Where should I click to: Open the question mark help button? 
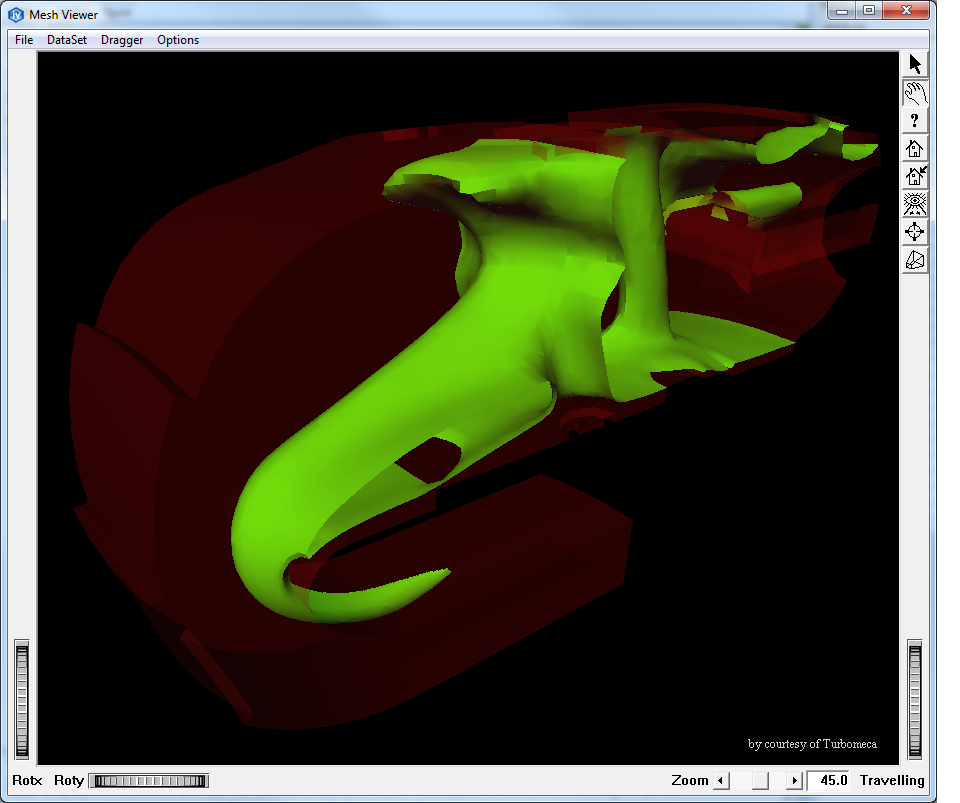(915, 121)
